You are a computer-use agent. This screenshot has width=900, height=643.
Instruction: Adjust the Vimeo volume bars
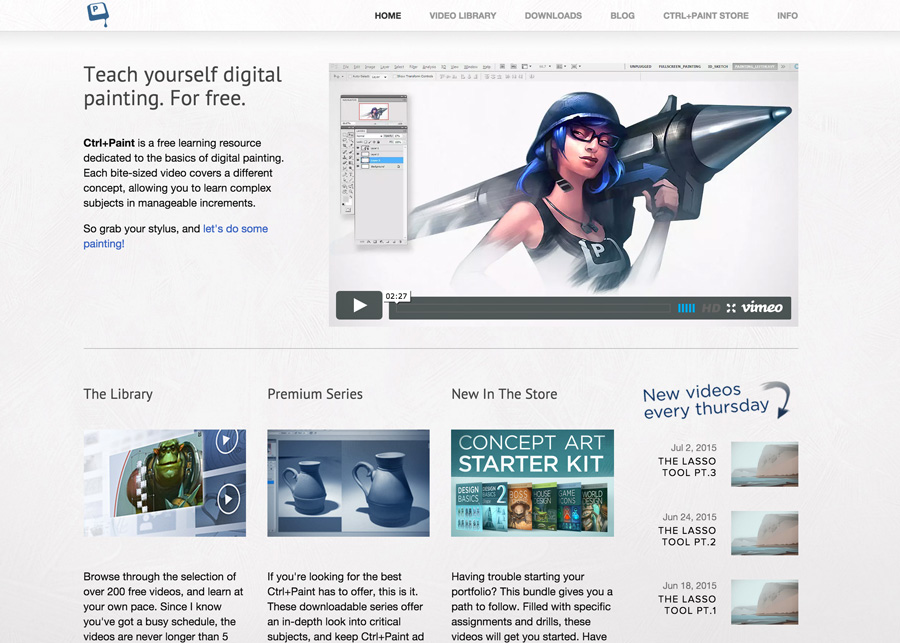click(x=686, y=308)
